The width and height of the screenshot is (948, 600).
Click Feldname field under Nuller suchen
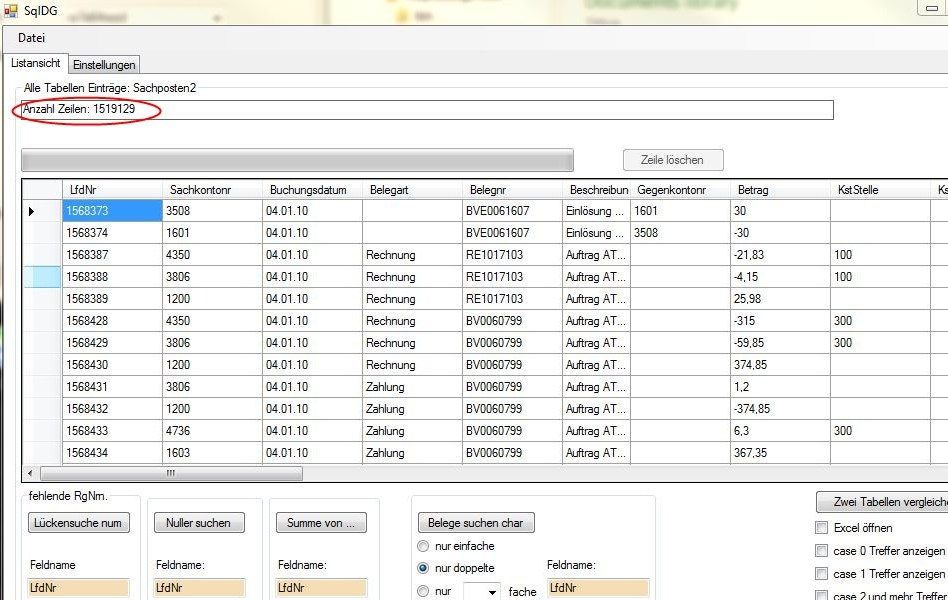coord(200,588)
